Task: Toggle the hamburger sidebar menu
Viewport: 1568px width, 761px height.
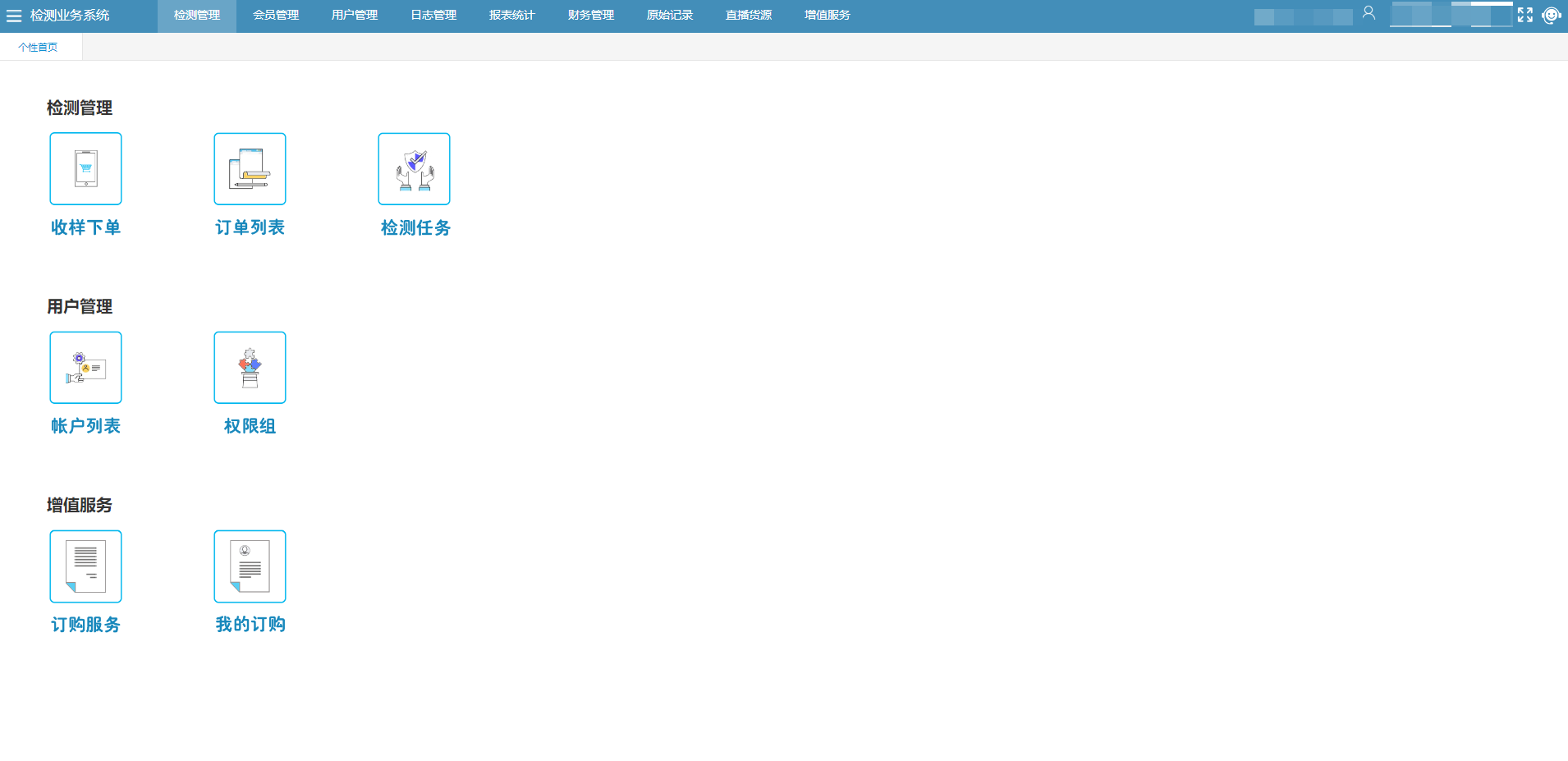Action: [x=14, y=16]
